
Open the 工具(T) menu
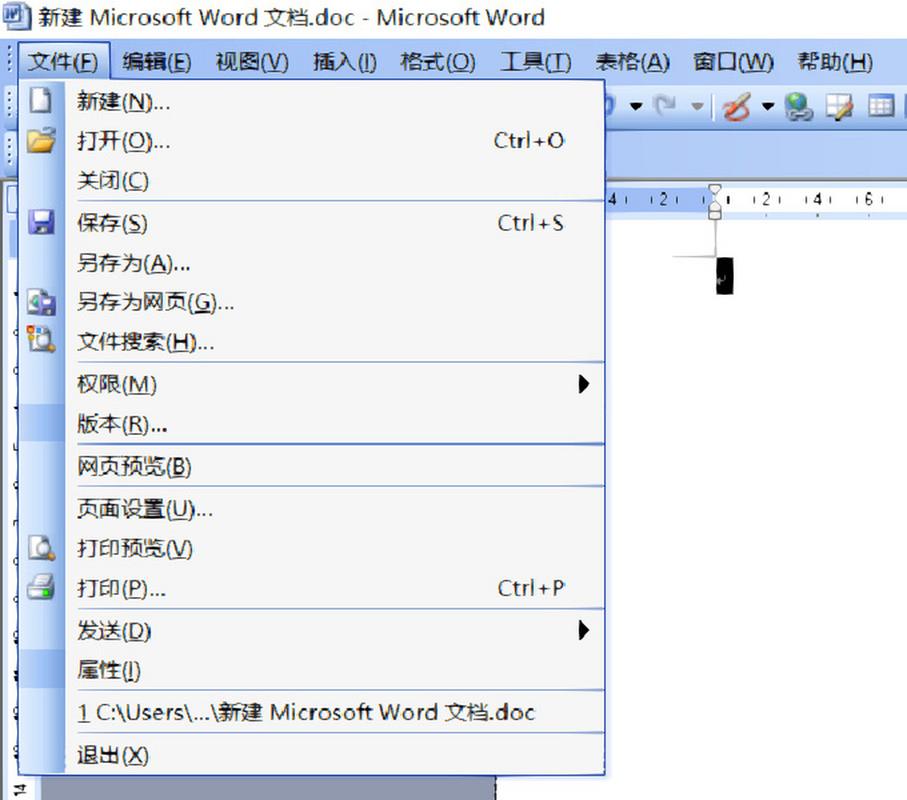click(536, 61)
